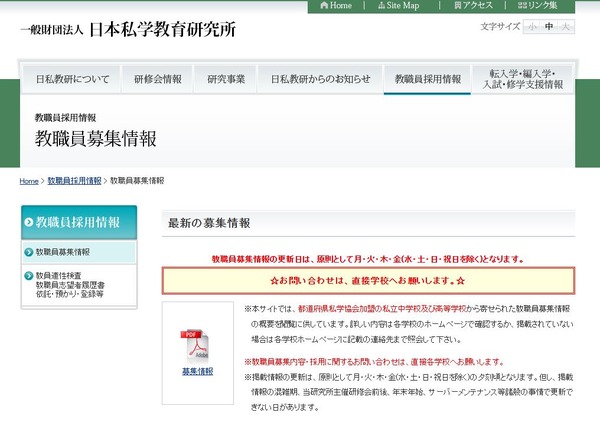Set font size to 中
600x429 pixels.
549,27
